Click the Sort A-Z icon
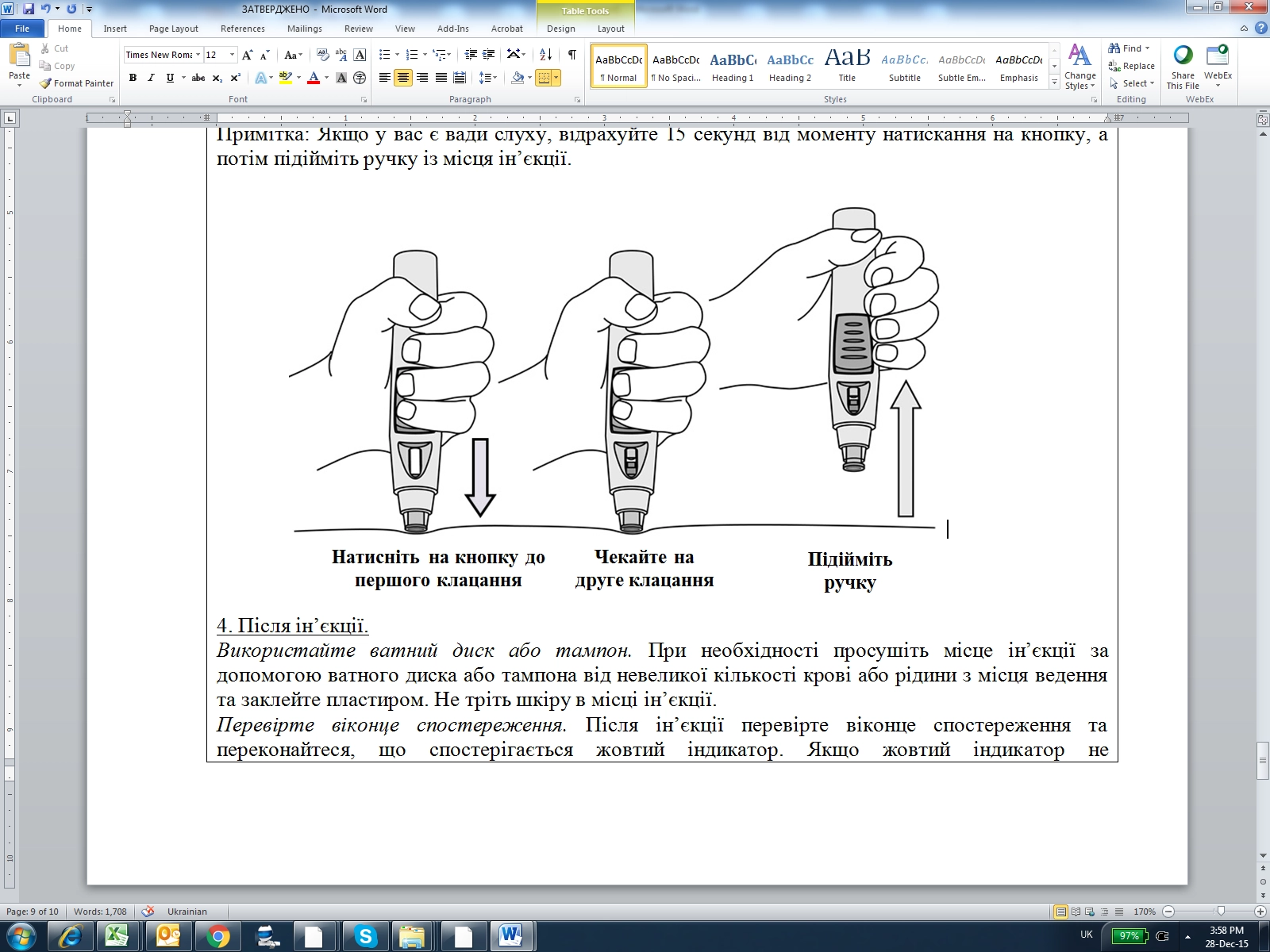 coord(545,55)
